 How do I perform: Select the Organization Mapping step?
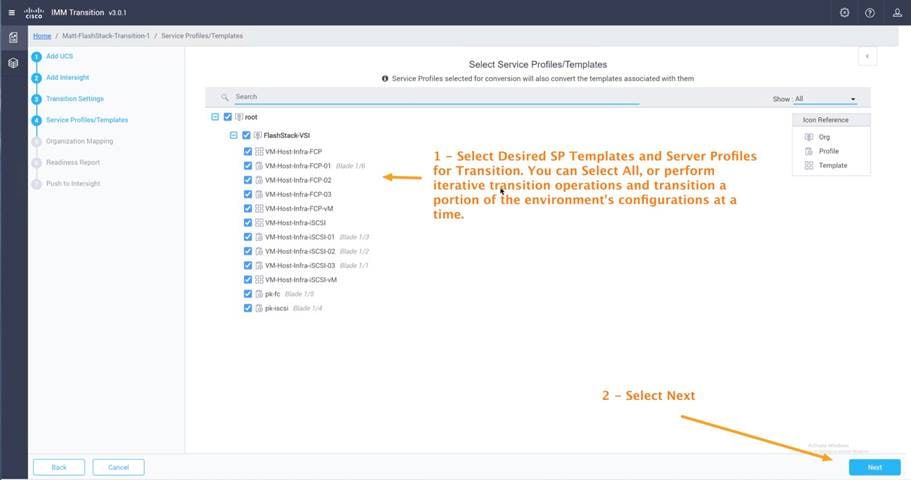point(80,141)
